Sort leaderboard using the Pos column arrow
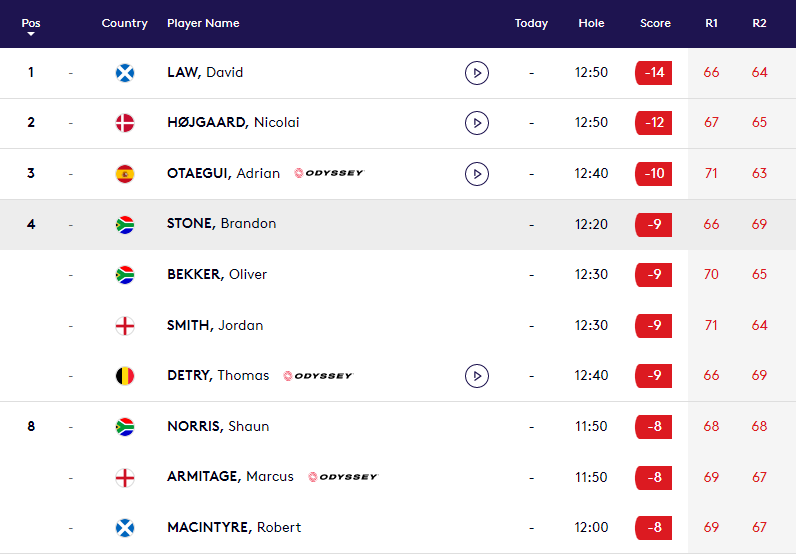Viewport: 796px width, 554px height. [31, 34]
